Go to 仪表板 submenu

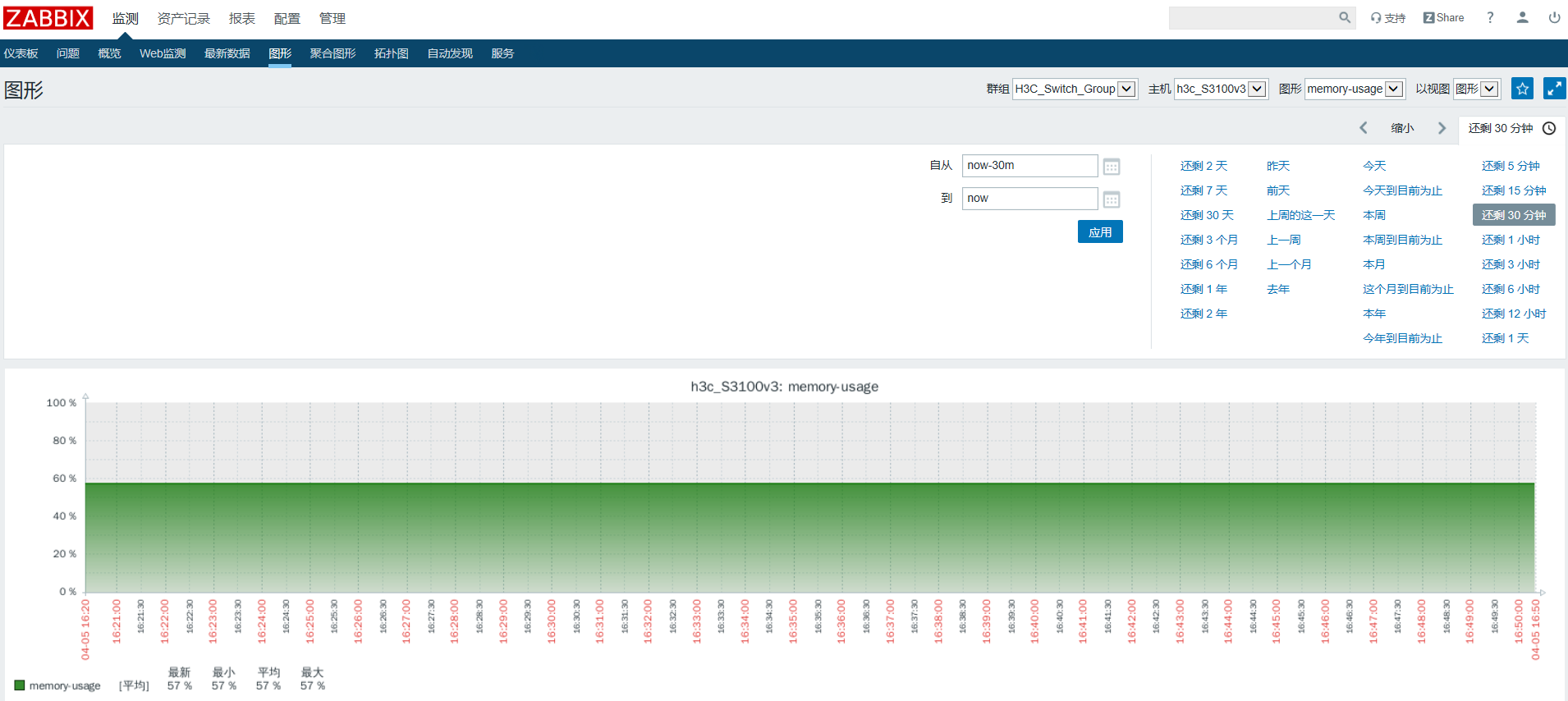[21, 53]
